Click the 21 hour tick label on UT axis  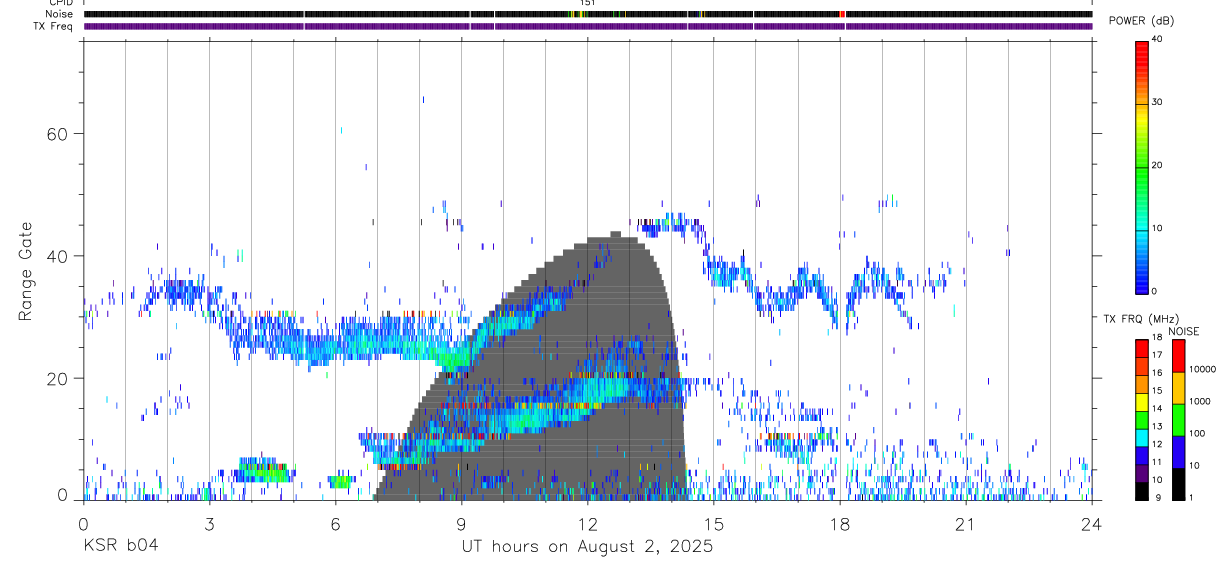[965, 524]
